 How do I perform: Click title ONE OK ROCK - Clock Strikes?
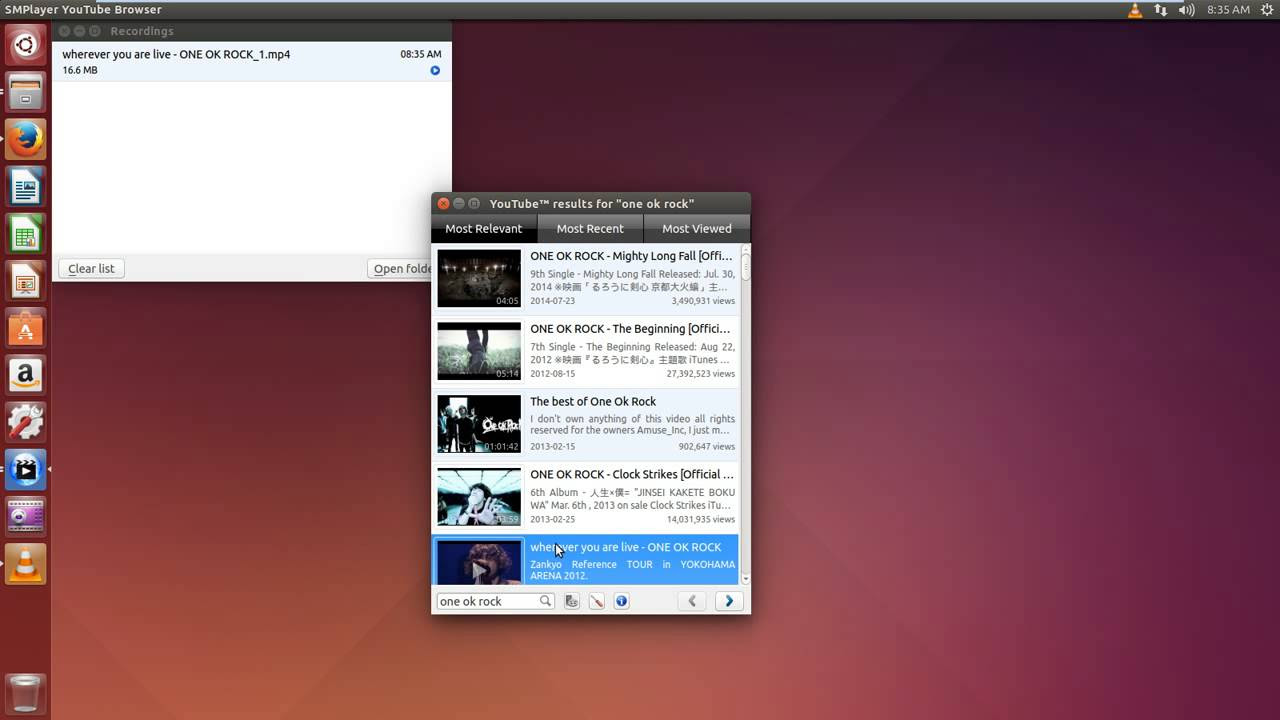[x=632, y=475]
